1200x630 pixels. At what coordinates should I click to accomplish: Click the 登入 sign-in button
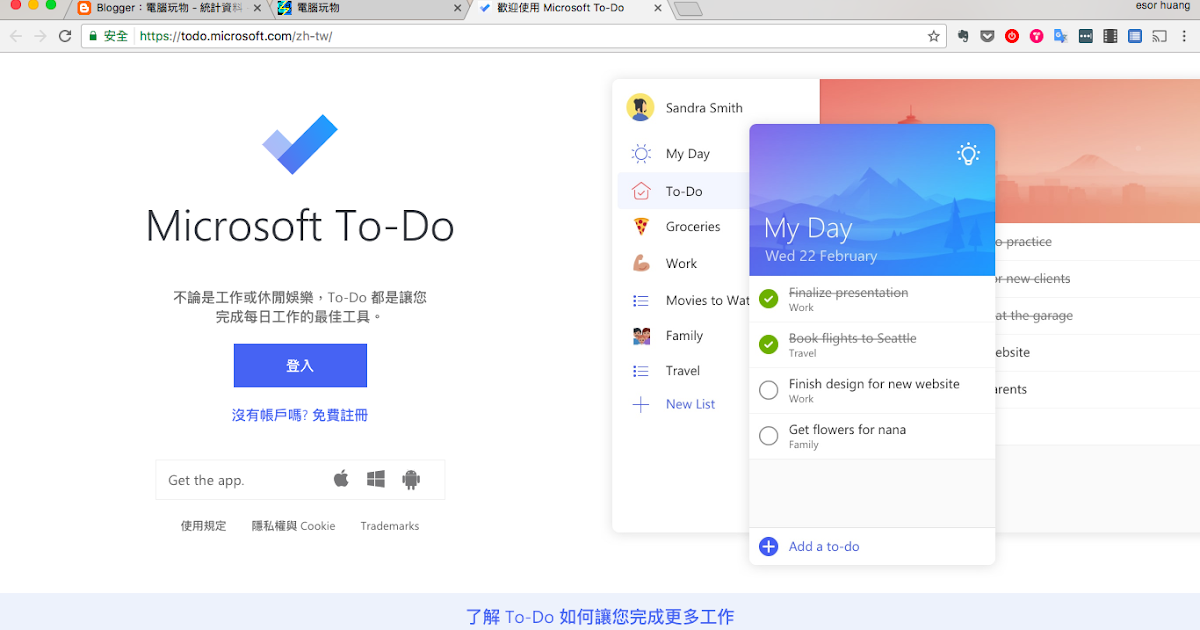point(299,365)
